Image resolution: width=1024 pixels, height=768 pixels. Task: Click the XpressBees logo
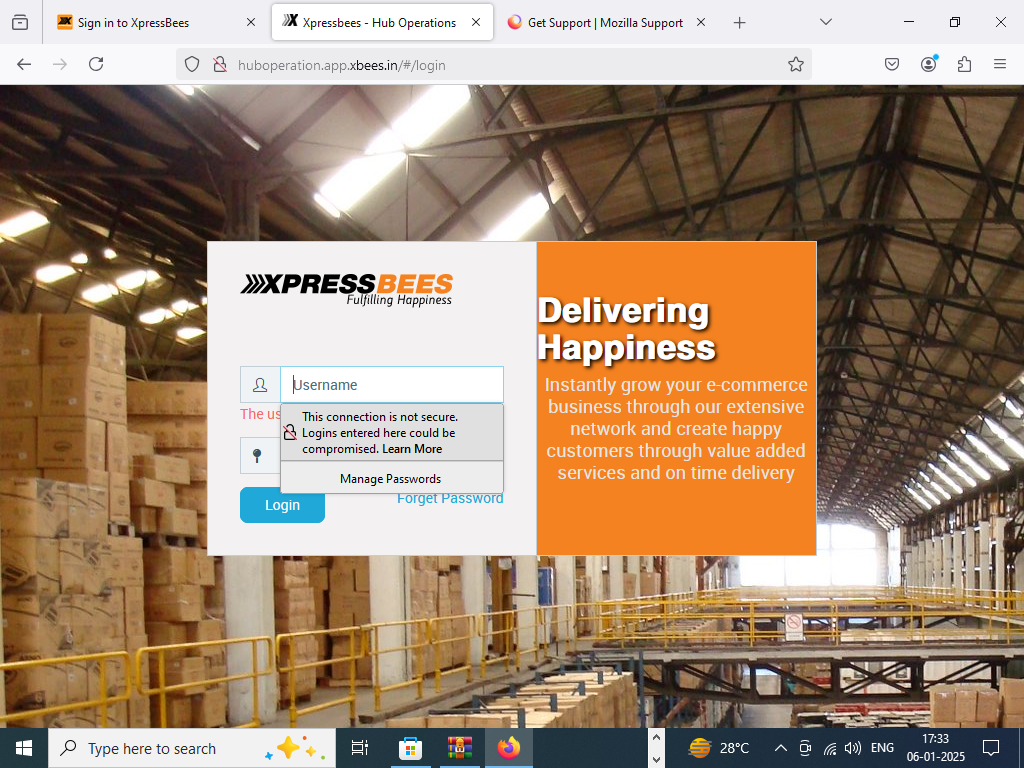(x=347, y=289)
